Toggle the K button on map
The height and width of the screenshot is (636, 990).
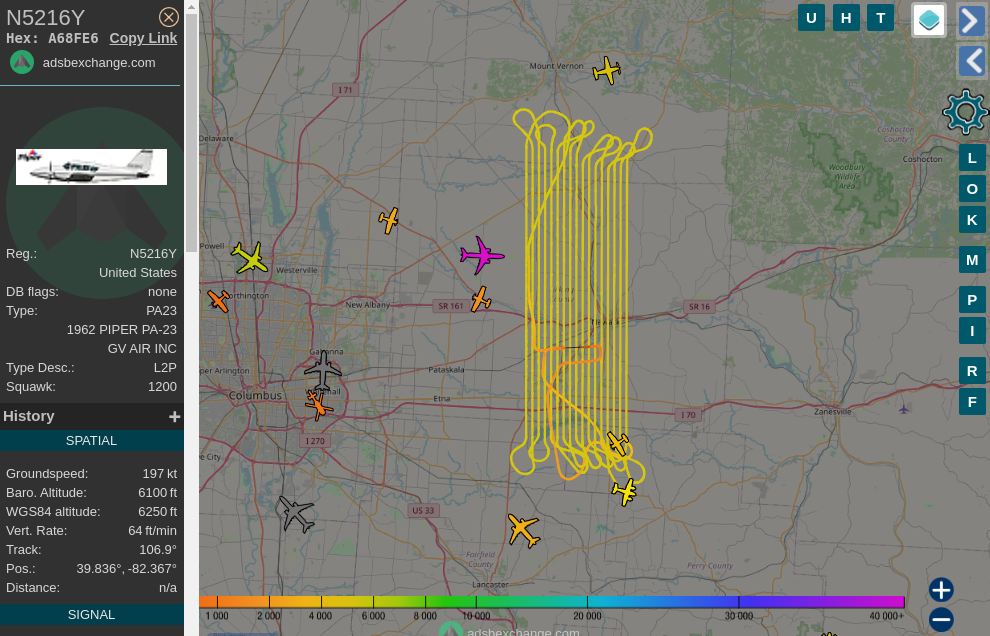972,220
